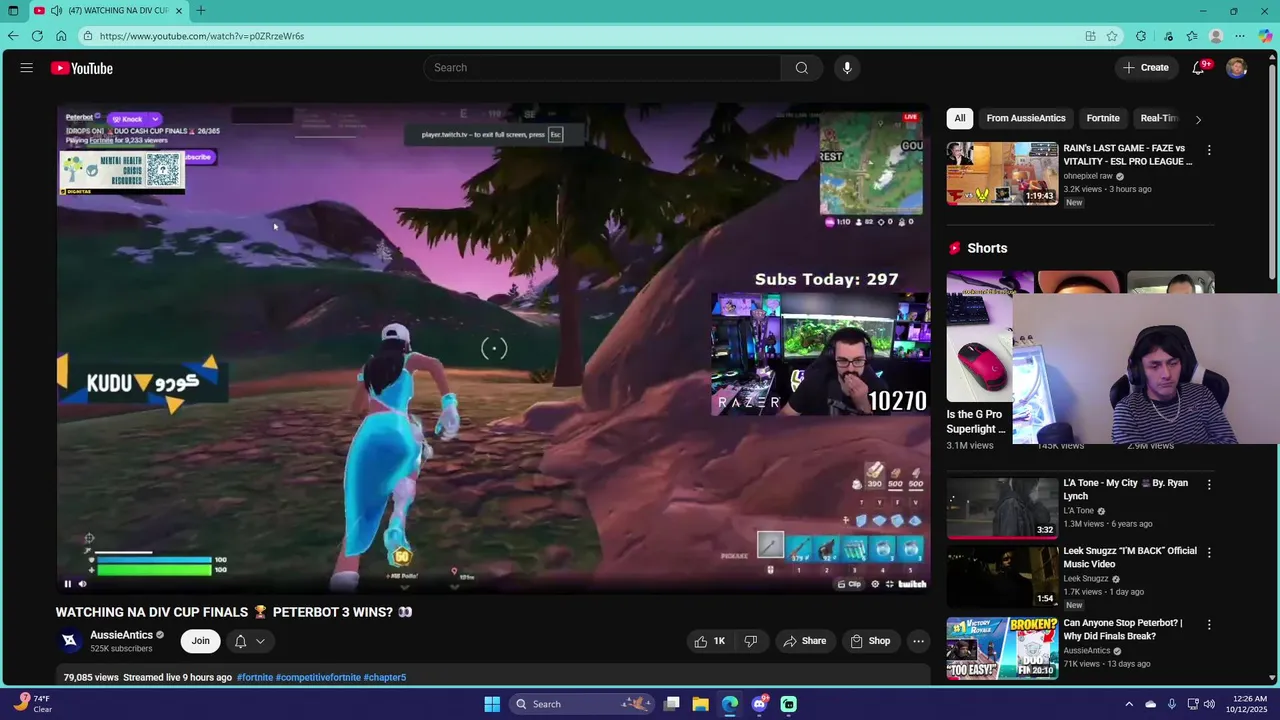Open the Create button menu

(x=1146, y=68)
